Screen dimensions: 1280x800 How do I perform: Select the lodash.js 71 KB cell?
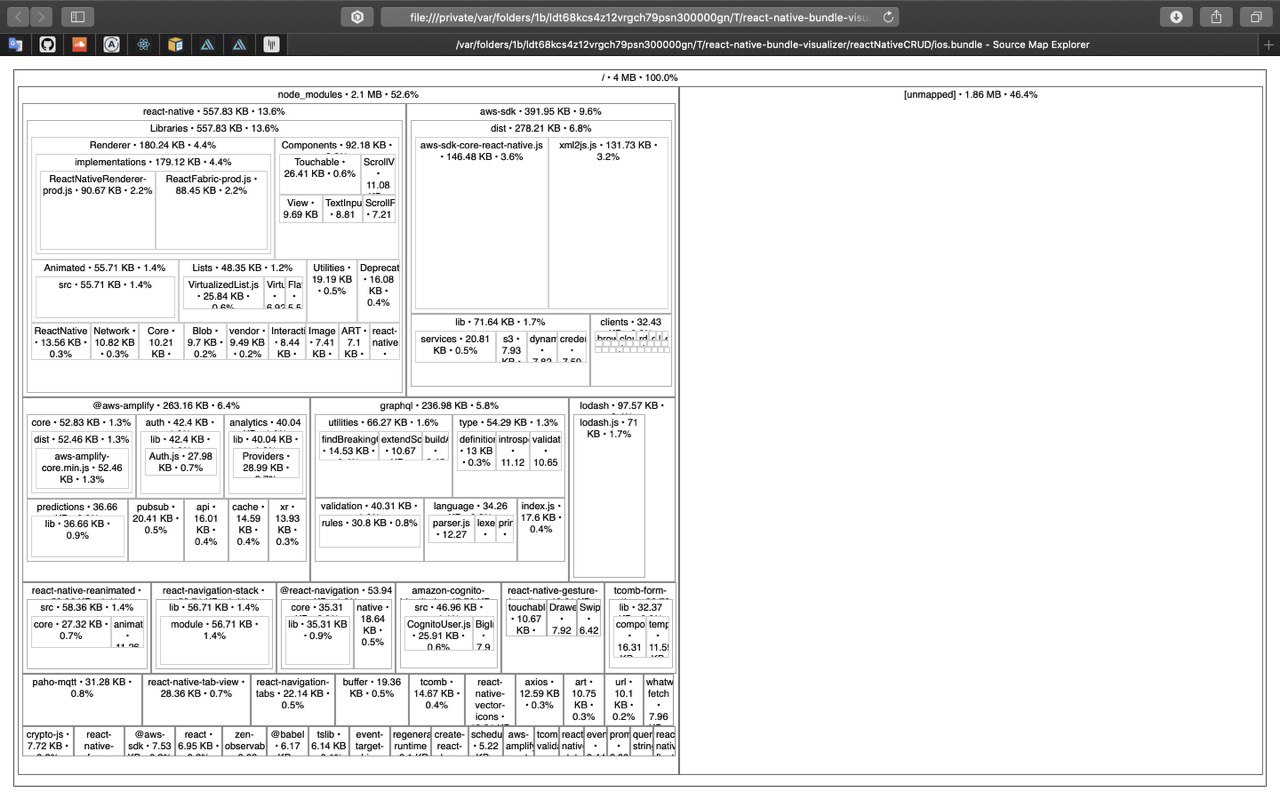point(609,496)
